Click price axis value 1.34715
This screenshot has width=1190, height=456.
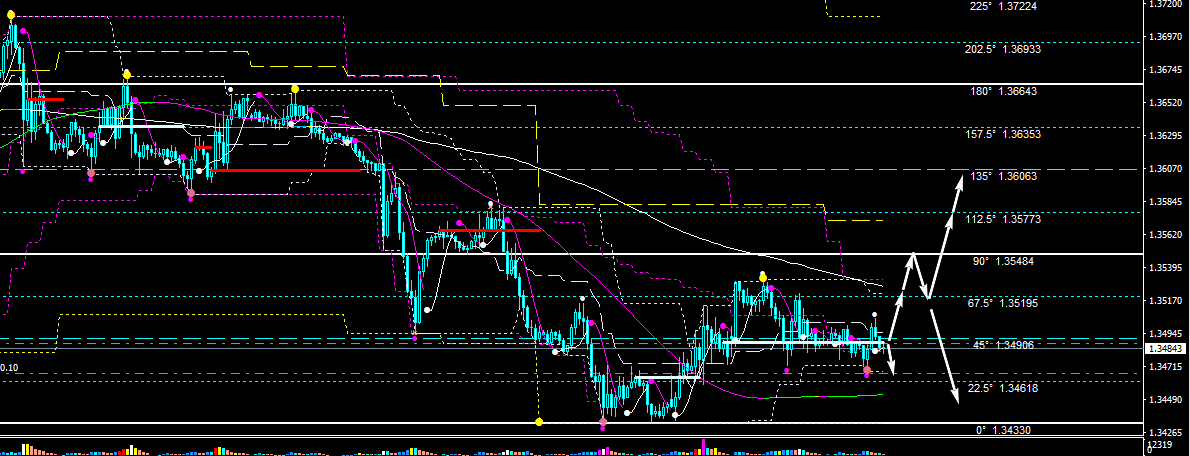(x=1167, y=367)
